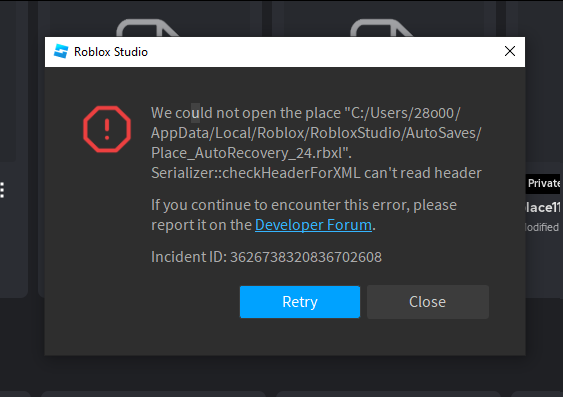Screen dimensions: 563x397
Task: Click the left file thumbnail icon behind dialog
Action: 147,28
